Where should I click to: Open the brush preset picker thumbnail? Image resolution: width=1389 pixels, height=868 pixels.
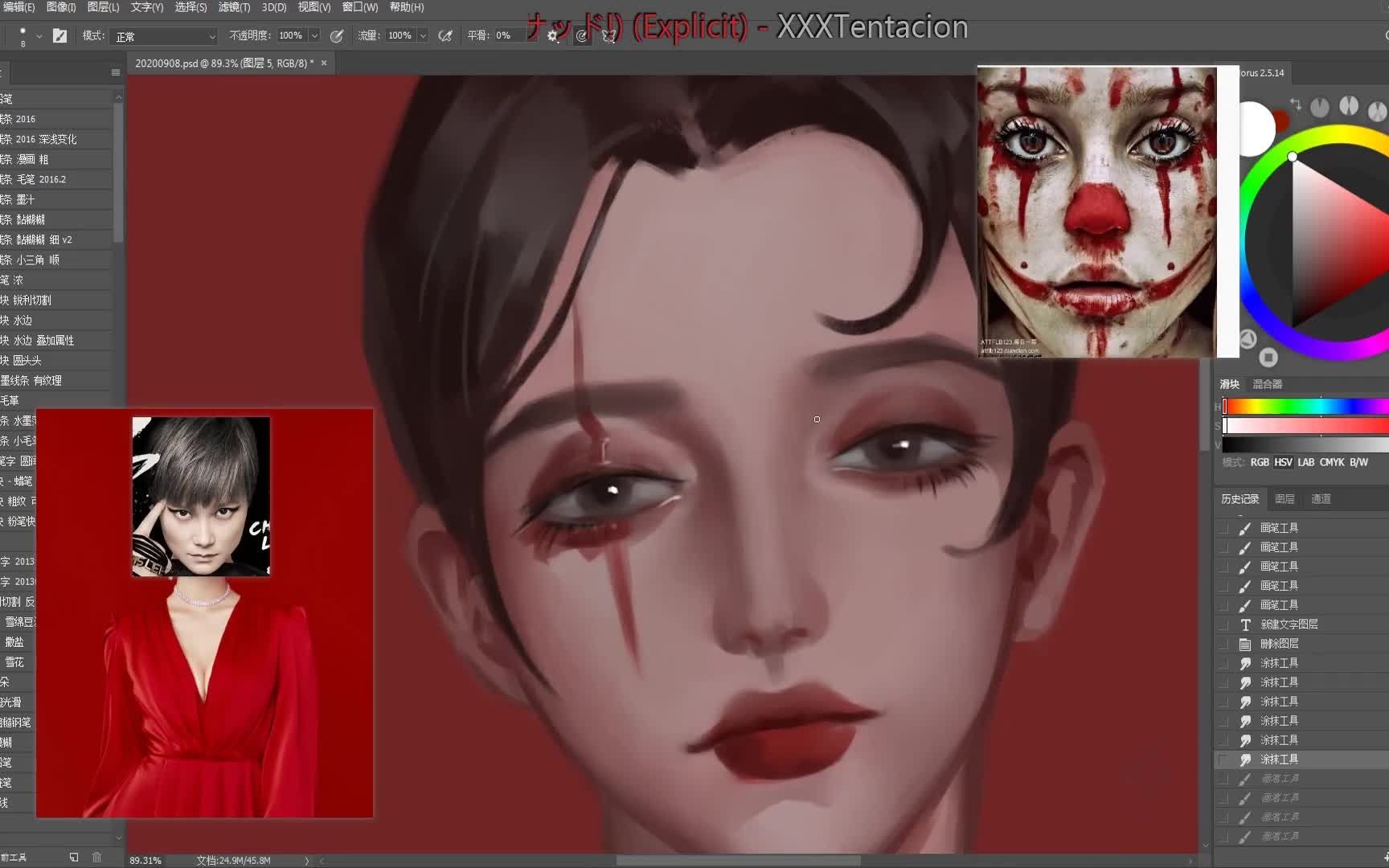[23, 35]
